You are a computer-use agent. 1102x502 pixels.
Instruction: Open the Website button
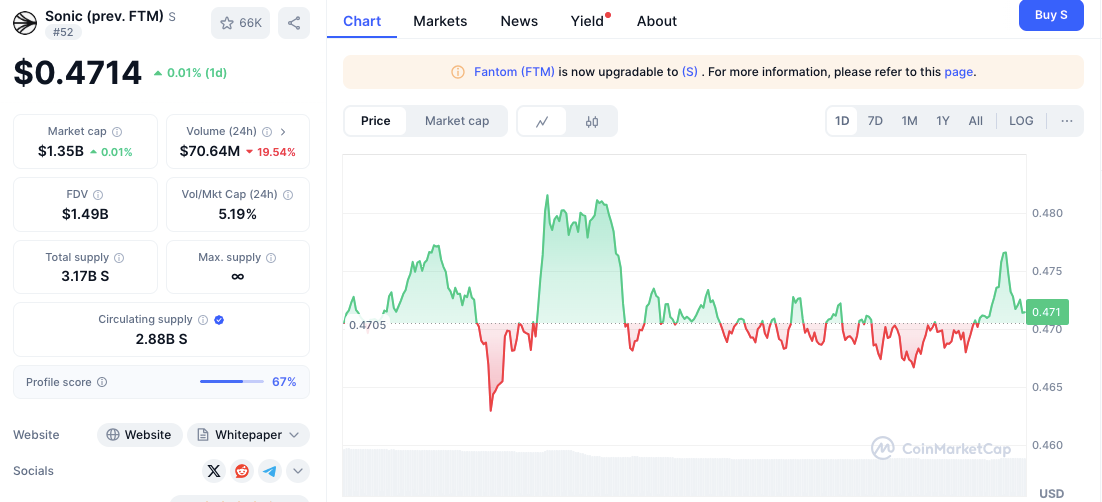139,435
